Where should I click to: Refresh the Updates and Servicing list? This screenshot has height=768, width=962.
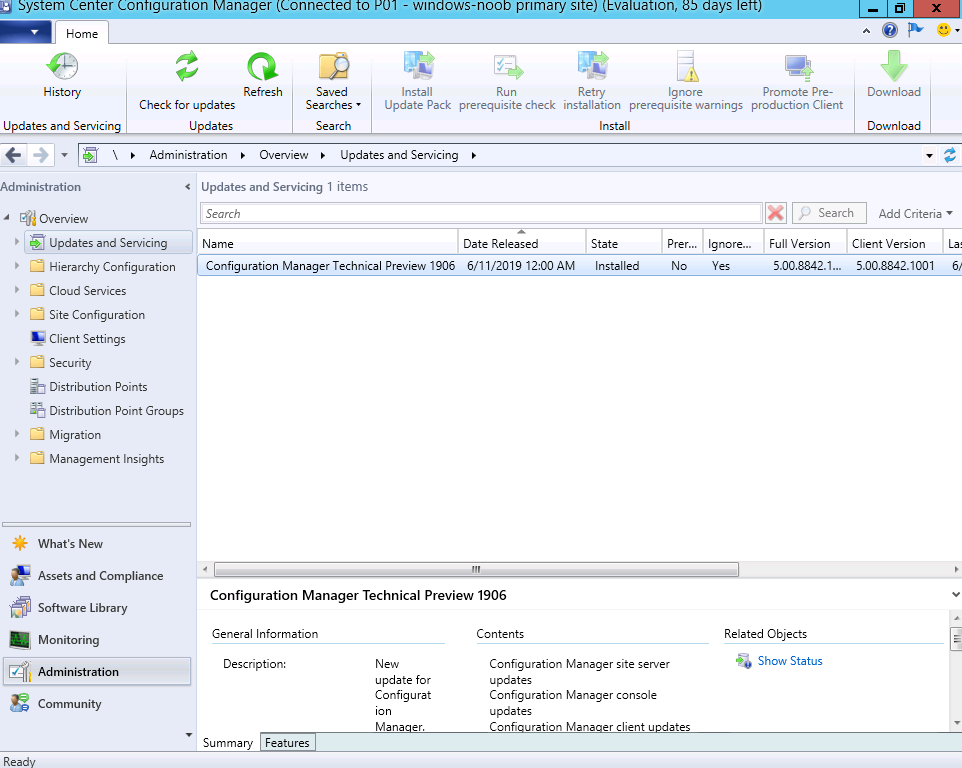[263, 75]
